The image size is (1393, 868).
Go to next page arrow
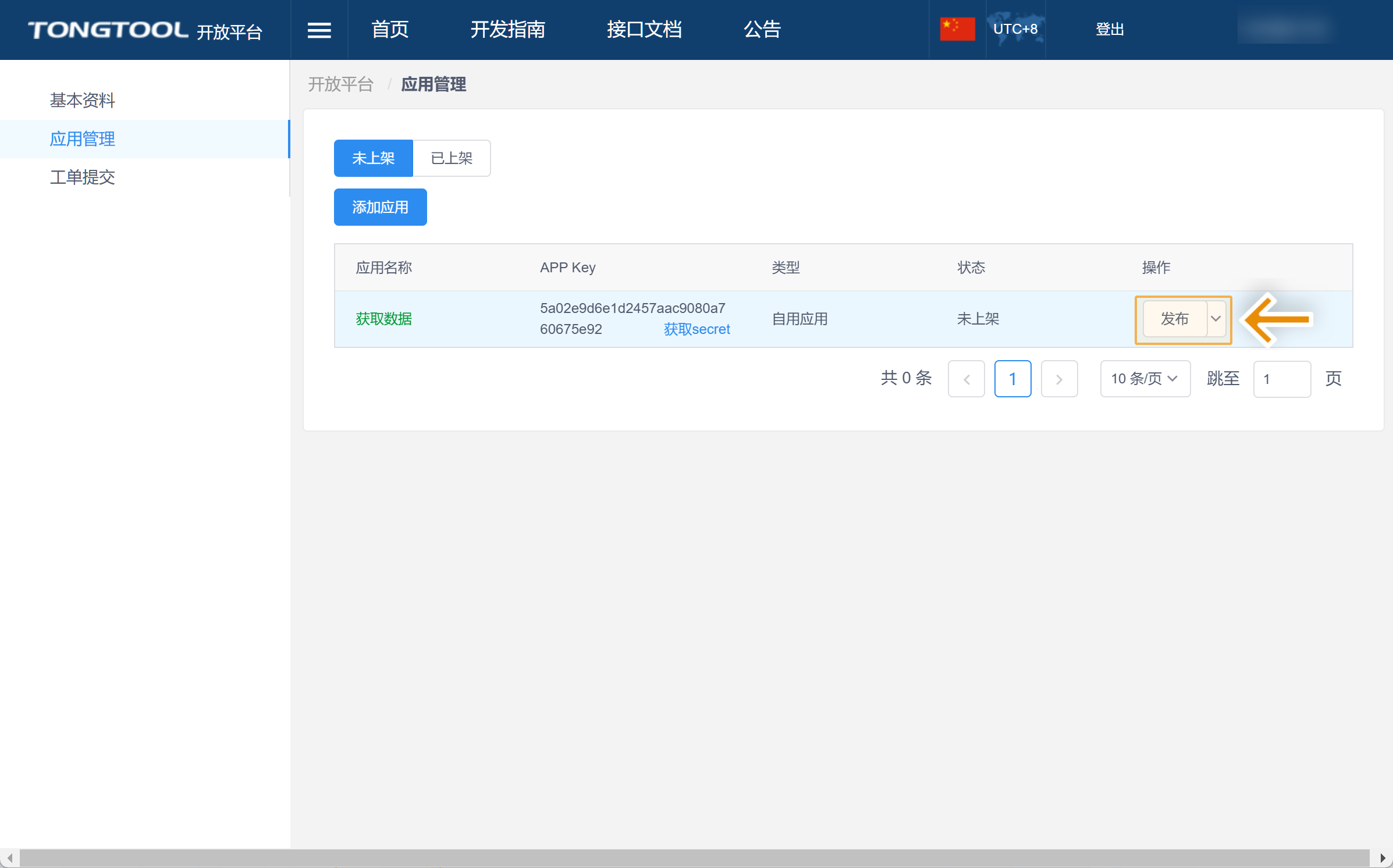pyautogui.click(x=1059, y=379)
